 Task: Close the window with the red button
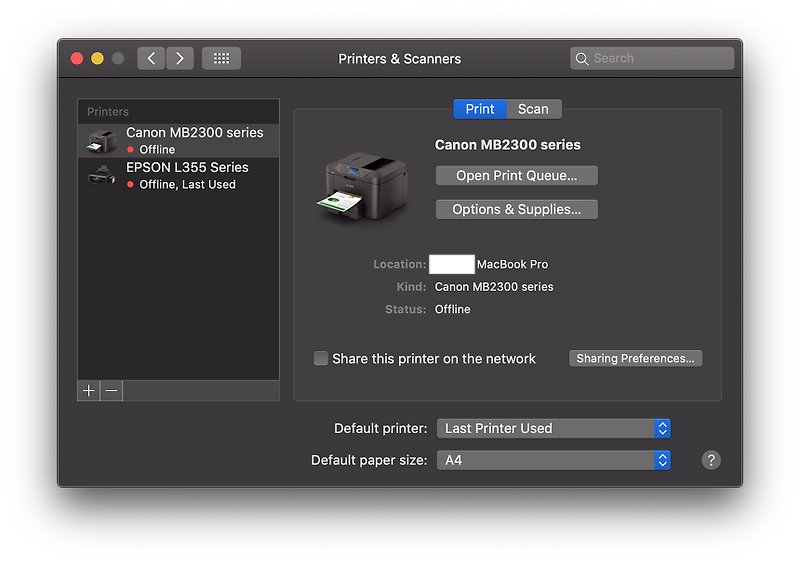coord(77,58)
